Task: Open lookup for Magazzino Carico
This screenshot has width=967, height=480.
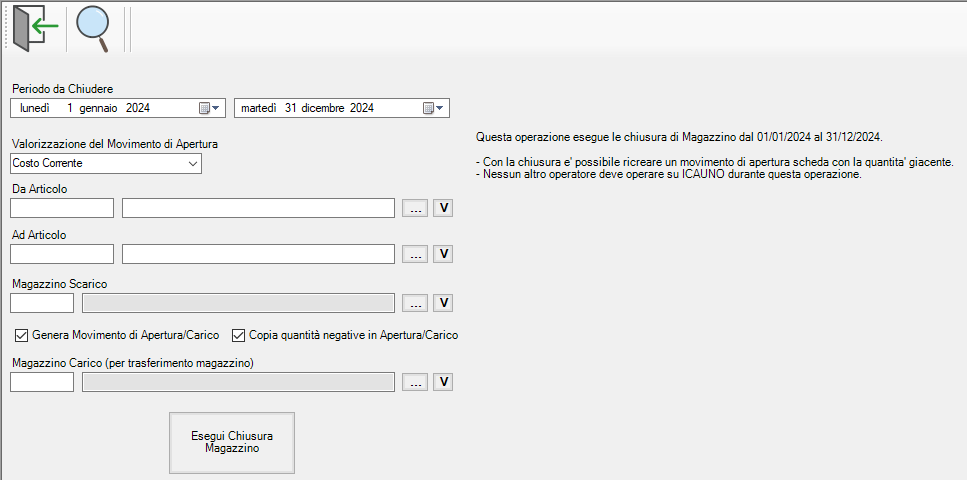Action: click(x=415, y=382)
